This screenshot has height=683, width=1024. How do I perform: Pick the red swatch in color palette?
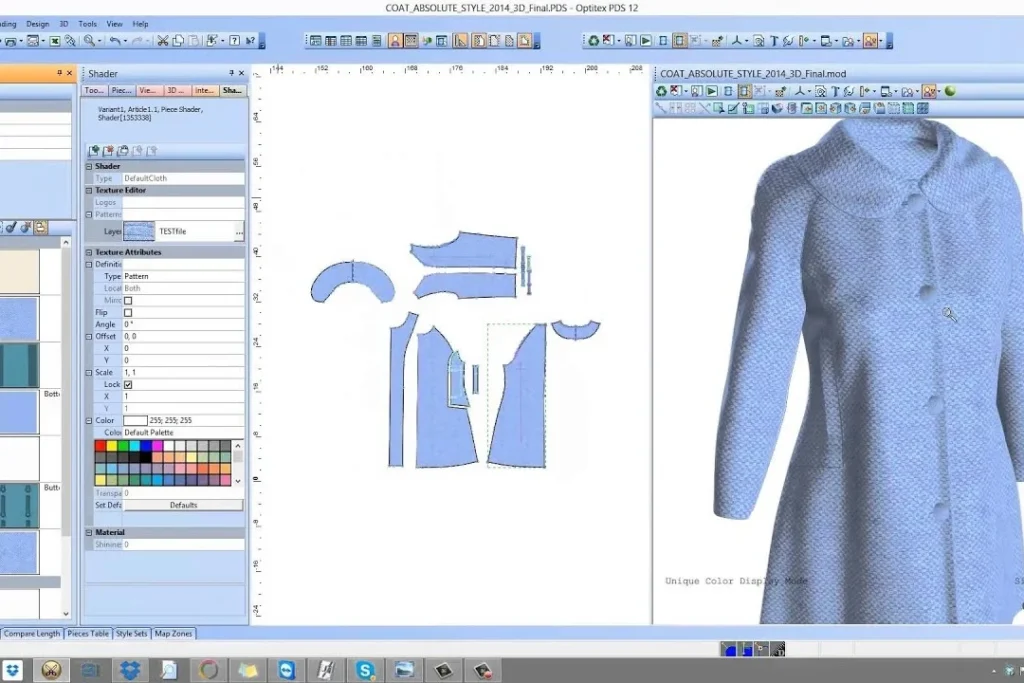[100, 446]
